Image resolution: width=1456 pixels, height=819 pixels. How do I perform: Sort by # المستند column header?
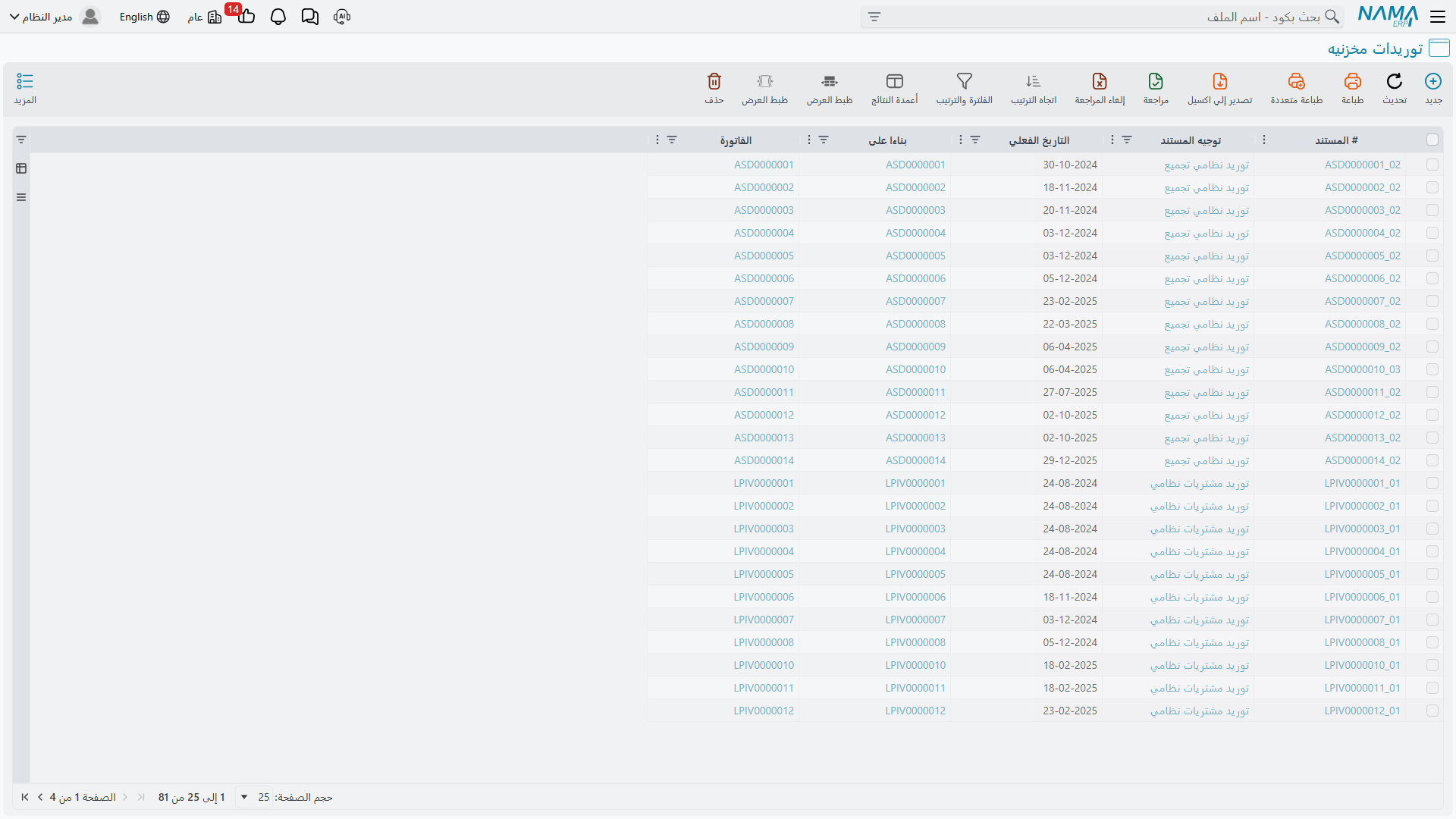pos(1336,140)
